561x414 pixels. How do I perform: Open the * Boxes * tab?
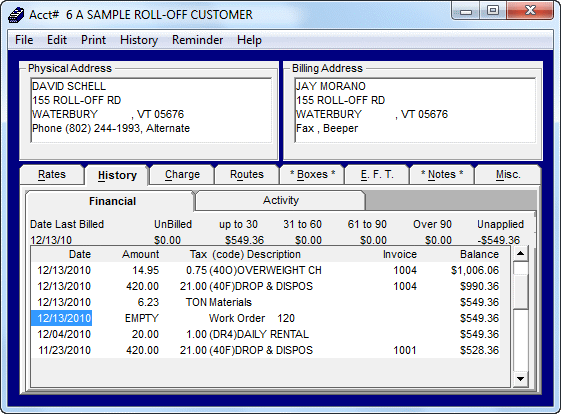click(312, 175)
